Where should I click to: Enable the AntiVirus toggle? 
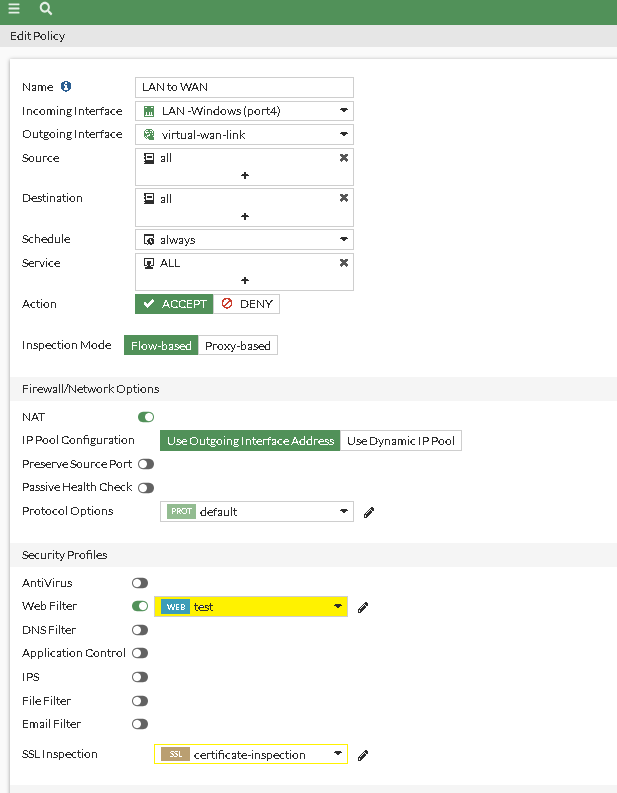pyautogui.click(x=140, y=583)
